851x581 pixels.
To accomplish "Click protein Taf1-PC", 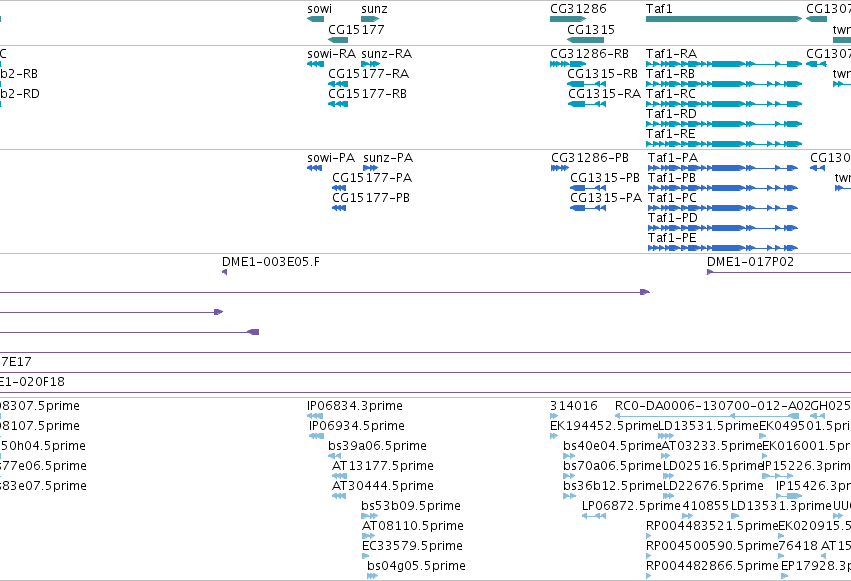I will click(x=672, y=198).
